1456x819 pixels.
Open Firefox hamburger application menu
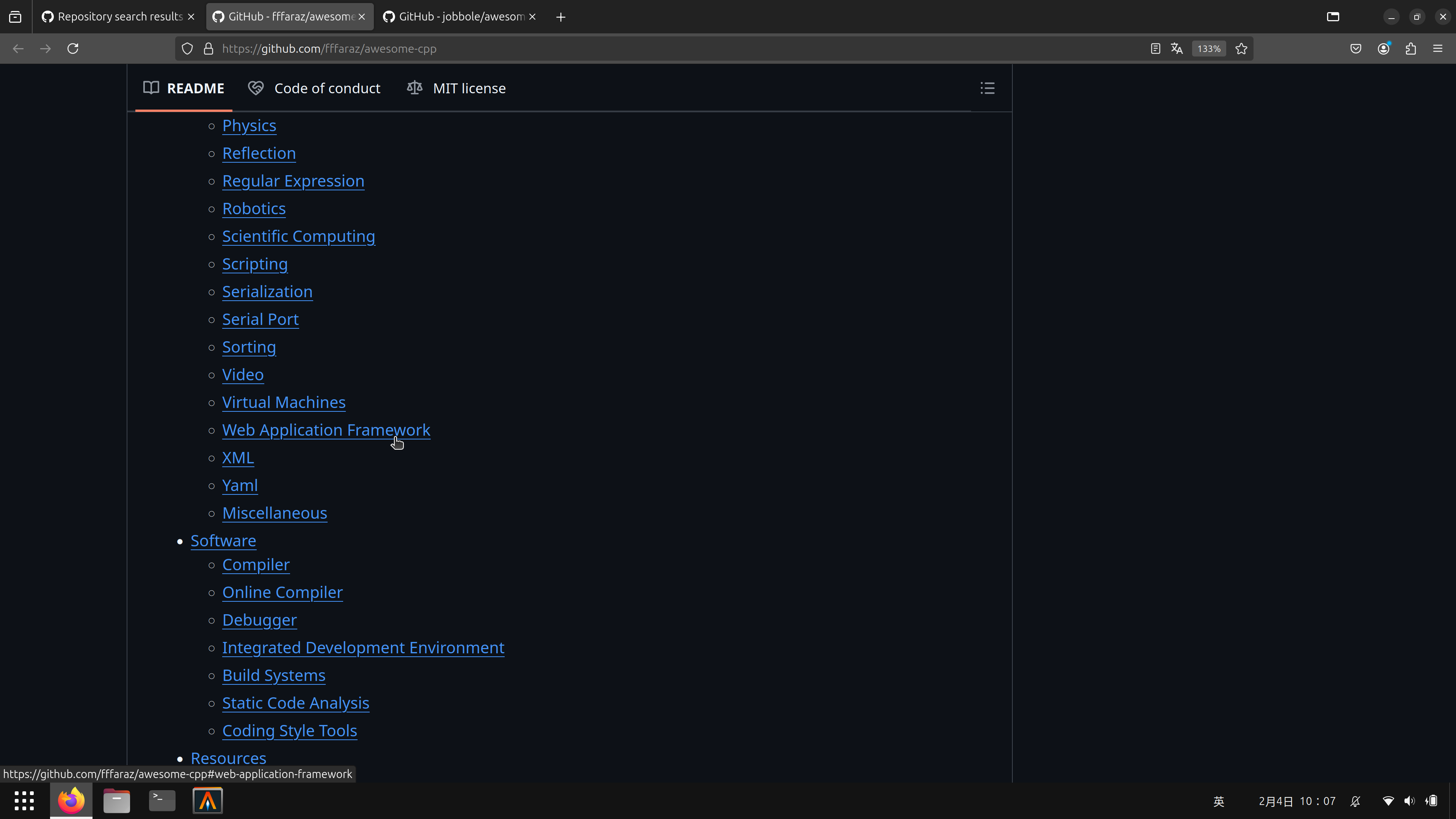click(x=1438, y=49)
